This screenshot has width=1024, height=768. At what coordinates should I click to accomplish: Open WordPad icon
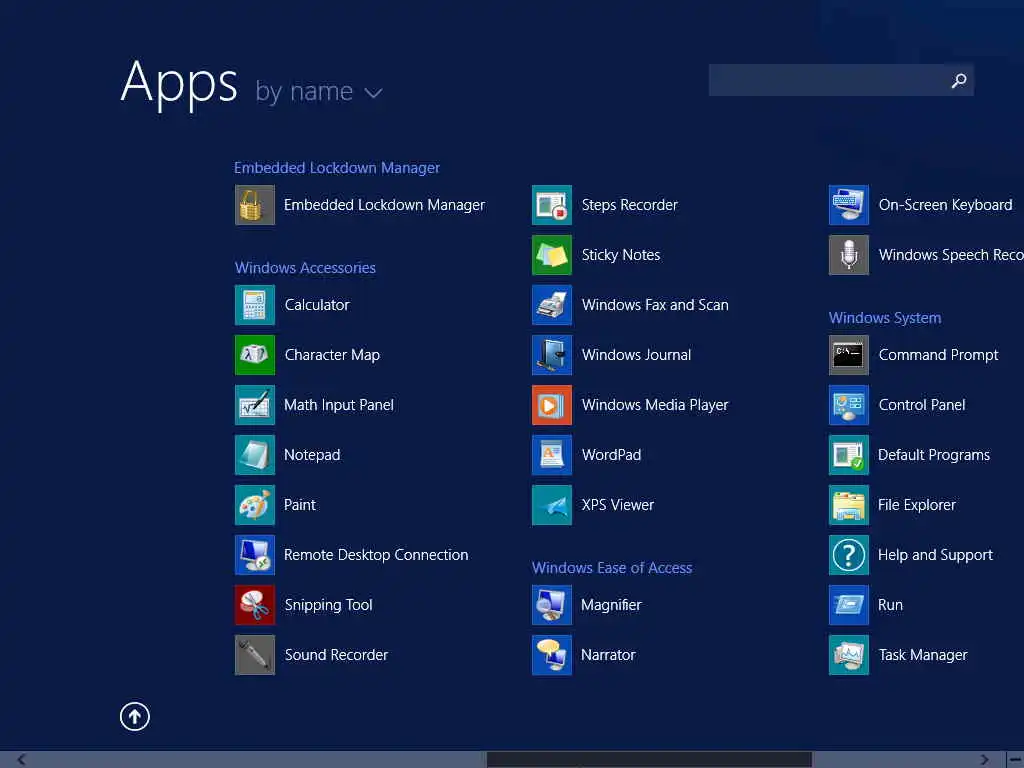(552, 455)
